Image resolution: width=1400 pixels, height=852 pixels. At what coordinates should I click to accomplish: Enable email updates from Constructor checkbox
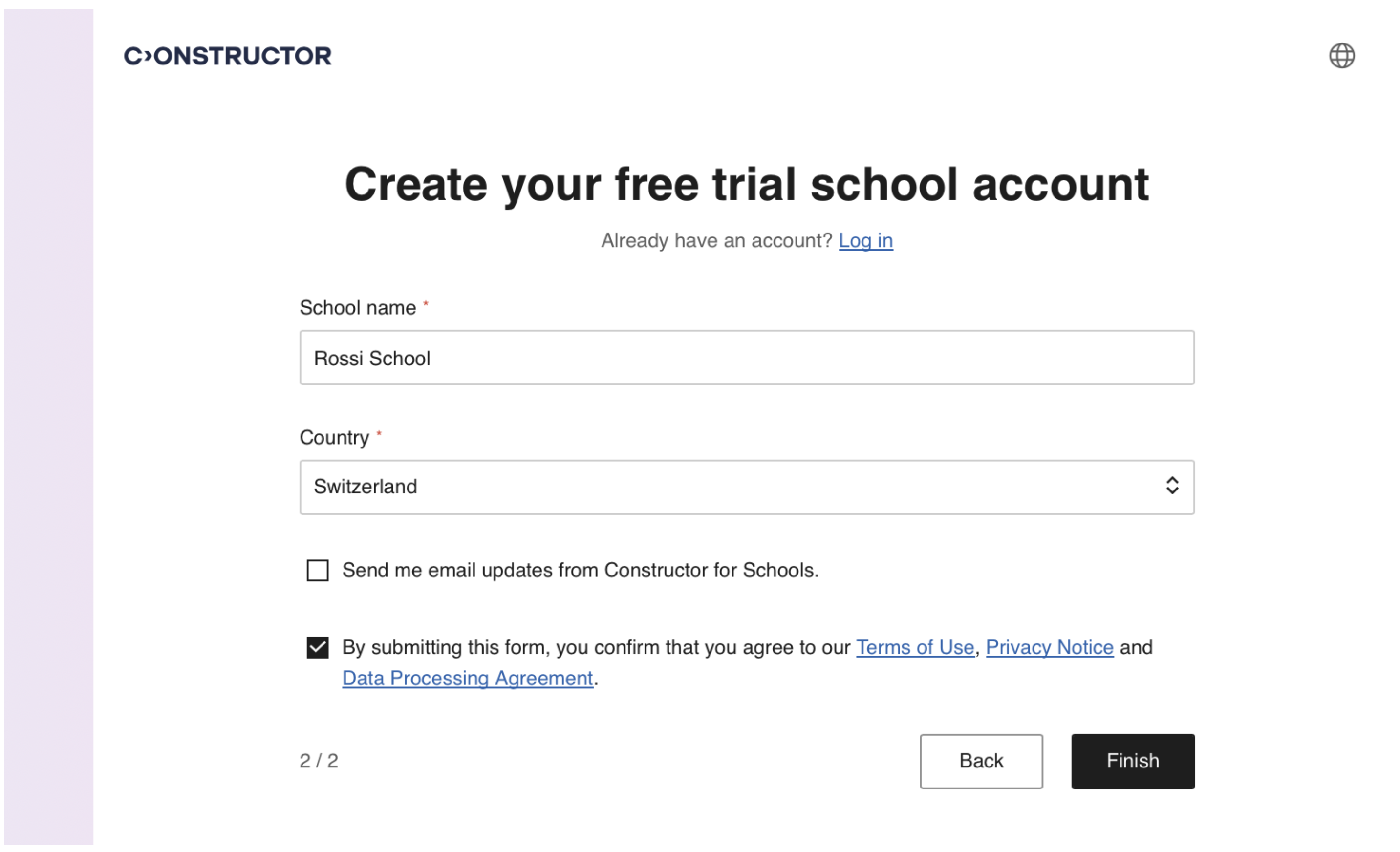coord(317,570)
